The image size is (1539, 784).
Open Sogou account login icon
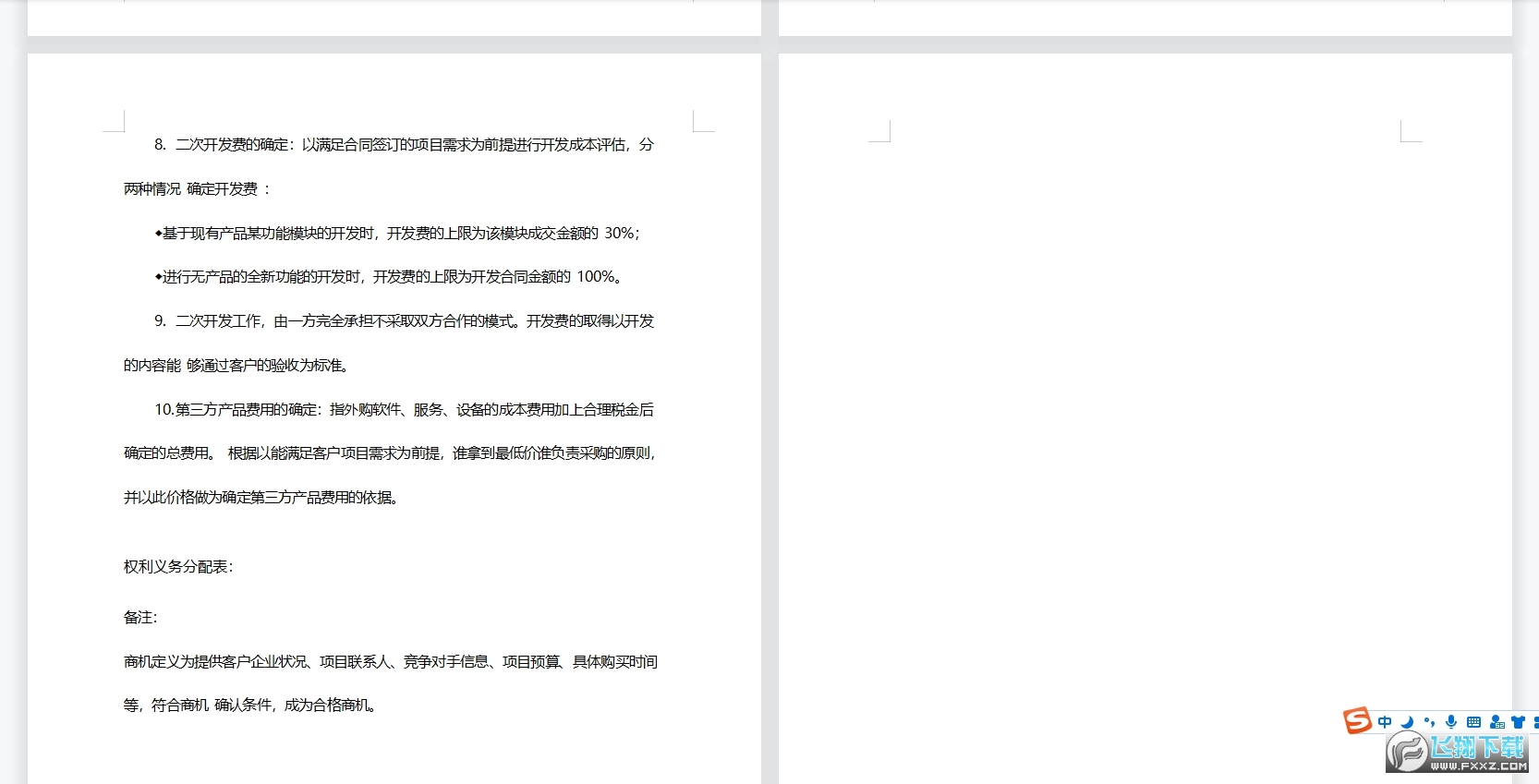pos(1497,722)
